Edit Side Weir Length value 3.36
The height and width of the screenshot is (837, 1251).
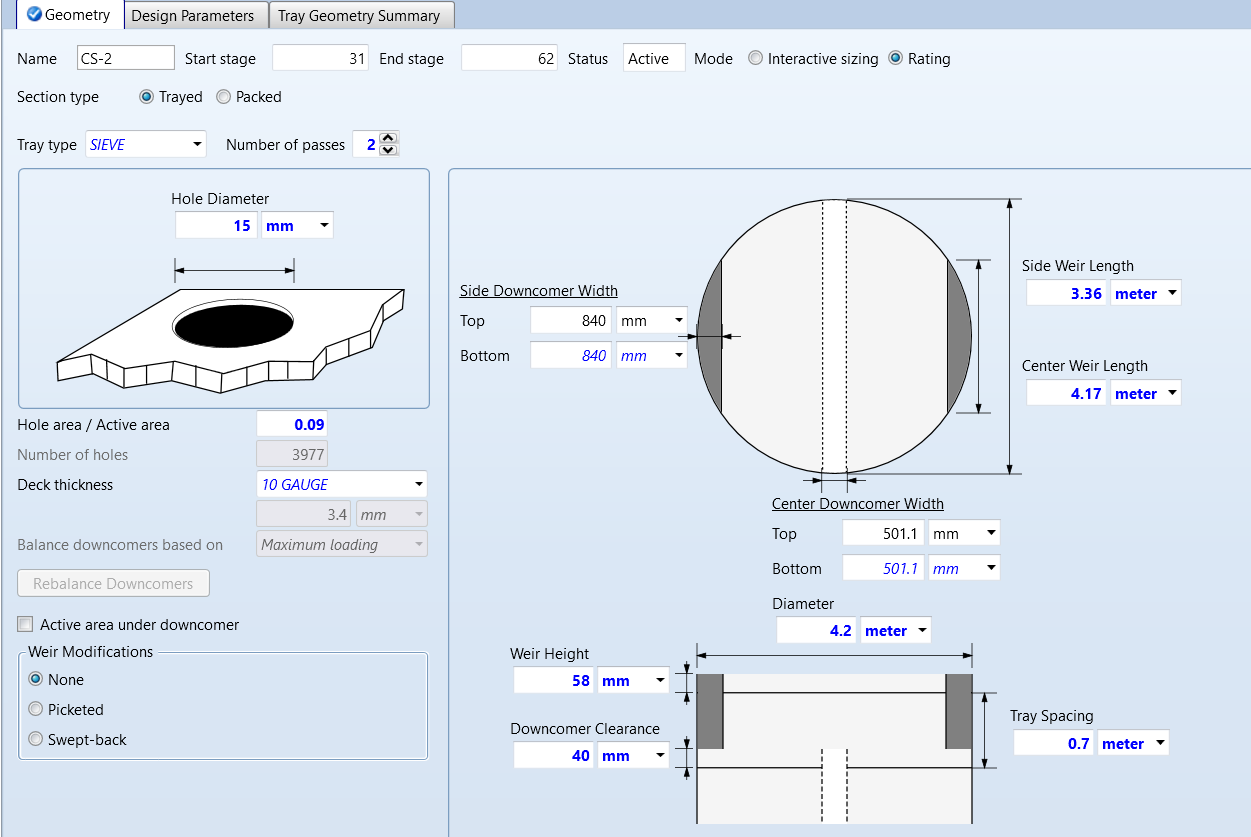click(1067, 294)
